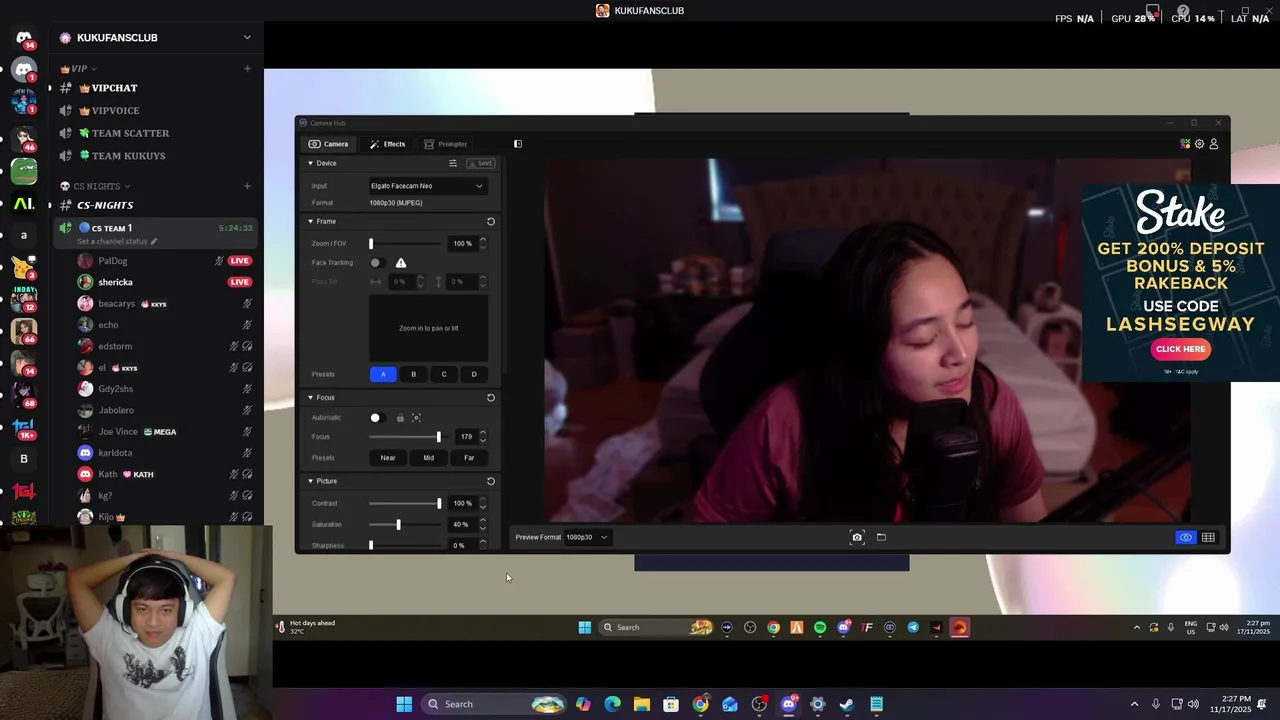Open File Explorer in the bottom taskbar
This screenshot has width=1280, height=720.
point(642,704)
